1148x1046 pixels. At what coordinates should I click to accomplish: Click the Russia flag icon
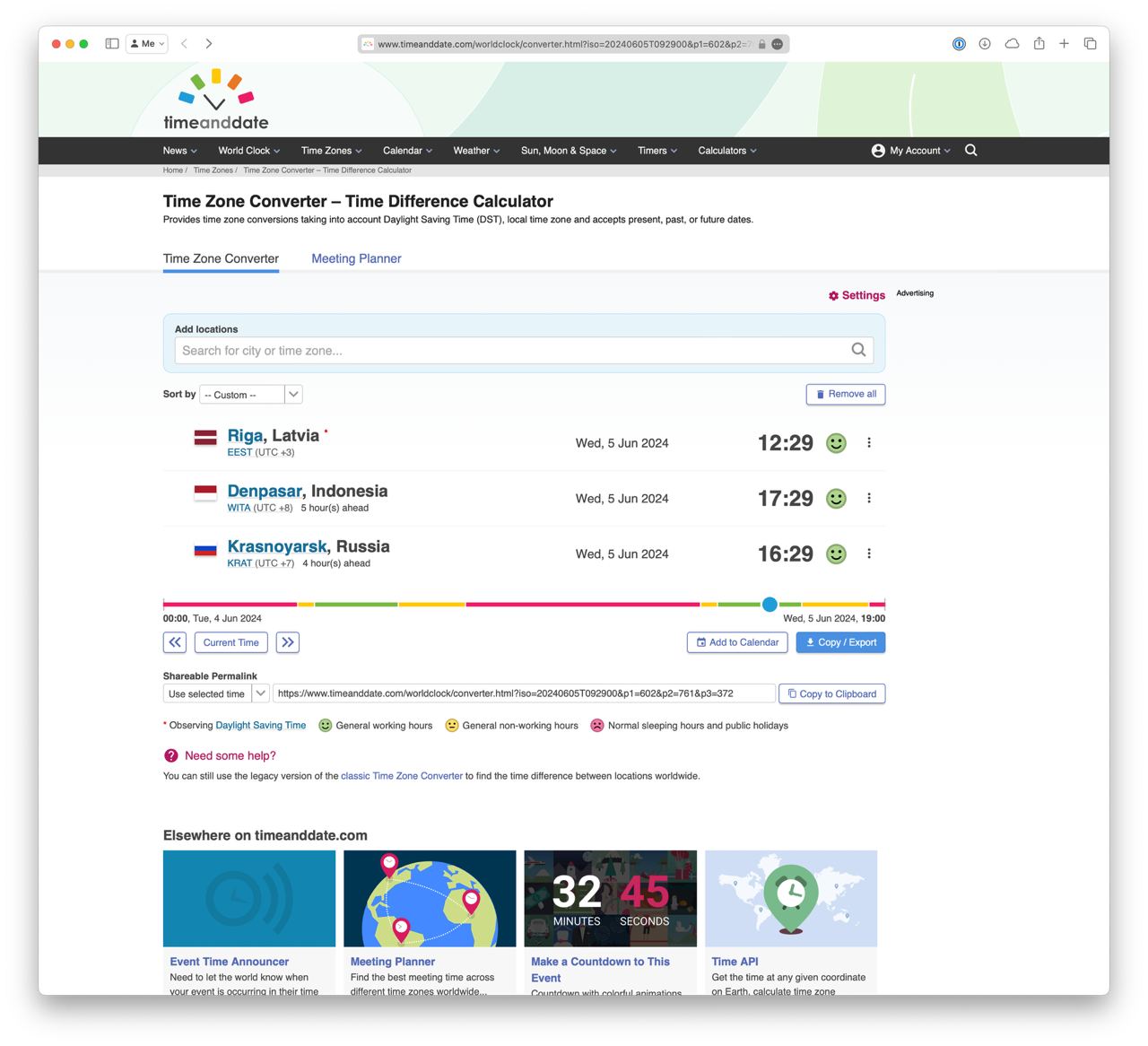tap(205, 549)
